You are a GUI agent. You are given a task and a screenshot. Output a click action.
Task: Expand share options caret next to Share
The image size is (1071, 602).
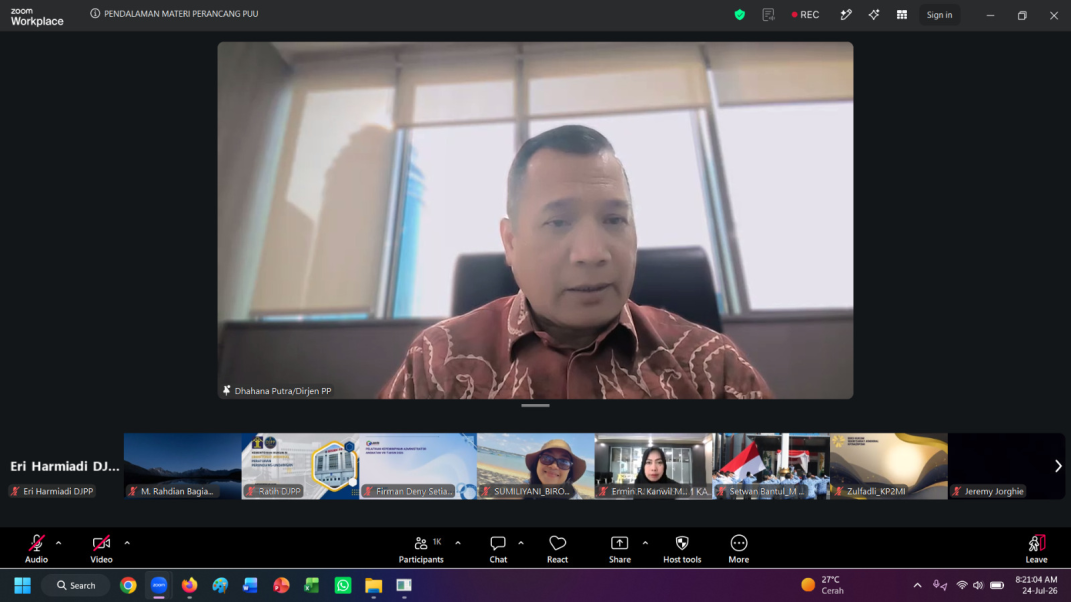tap(645, 543)
